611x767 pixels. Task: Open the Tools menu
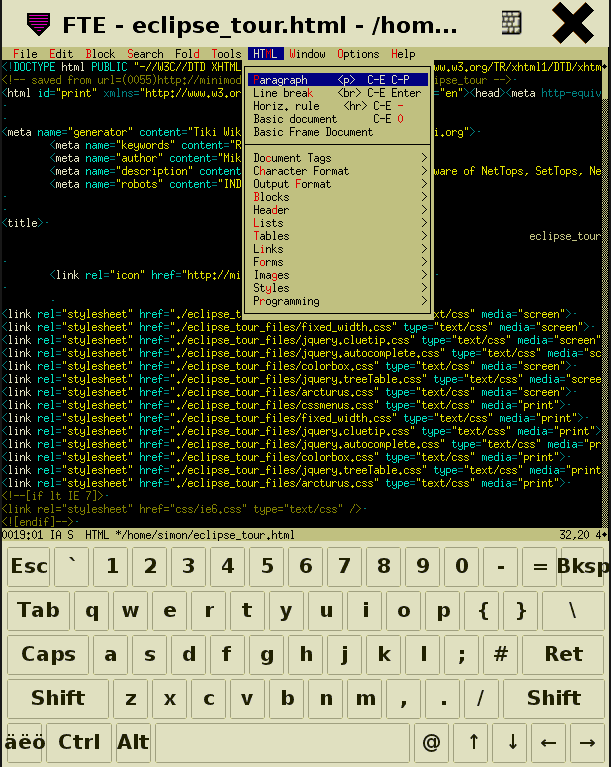(226, 54)
